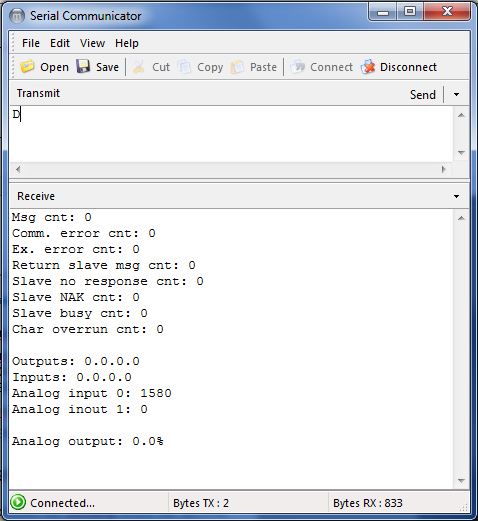Click the green Connected status icon
The height and width of the screenshot is (521, 478).
[x=18, y=502]
